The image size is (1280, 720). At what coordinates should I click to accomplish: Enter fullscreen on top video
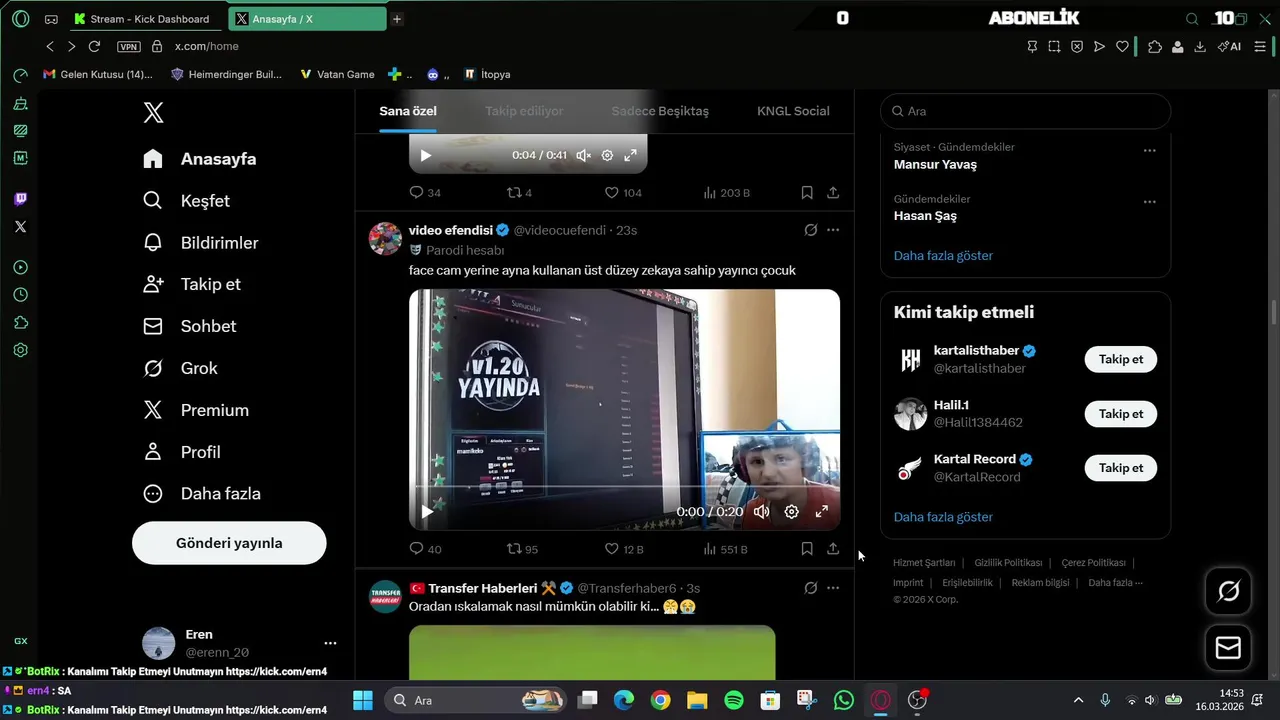(631, 155)
